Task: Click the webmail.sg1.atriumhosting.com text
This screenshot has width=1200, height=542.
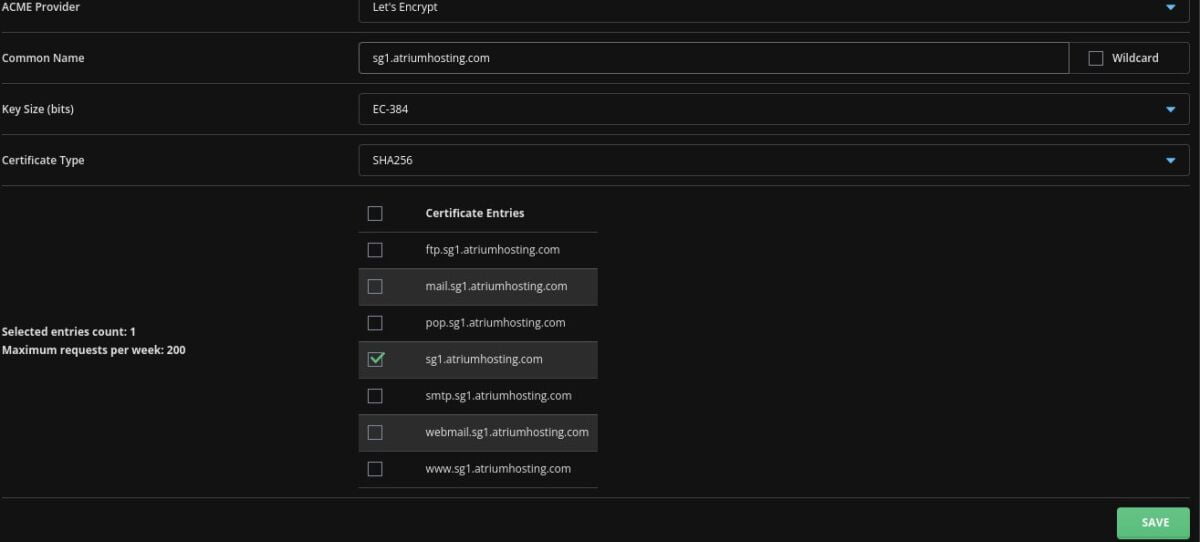Action: pos(507,432)
